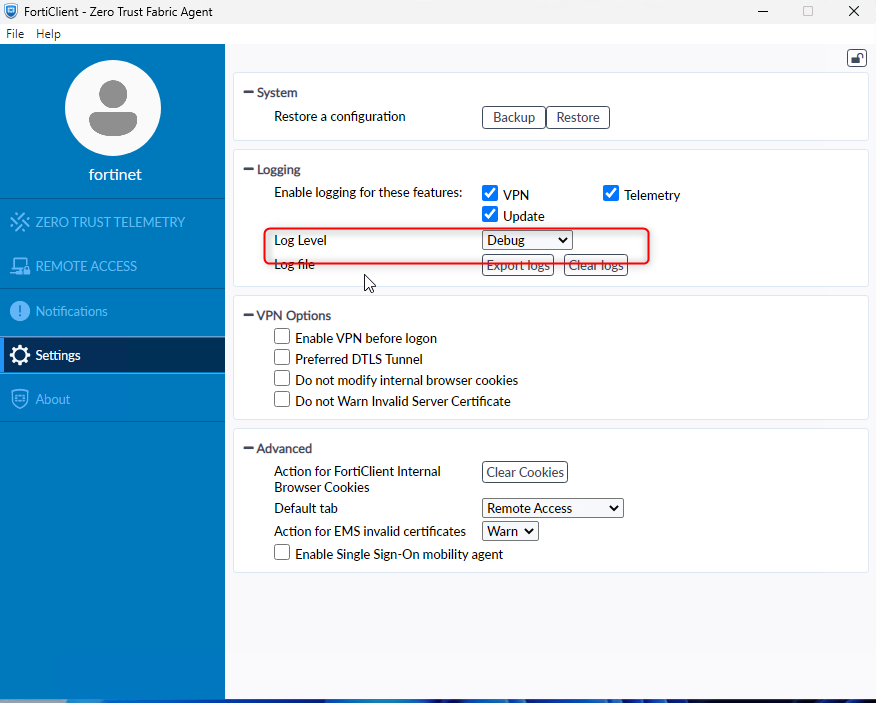
Task: Click the FortiClient shield icon in title bar
Action: coord(11,11)
